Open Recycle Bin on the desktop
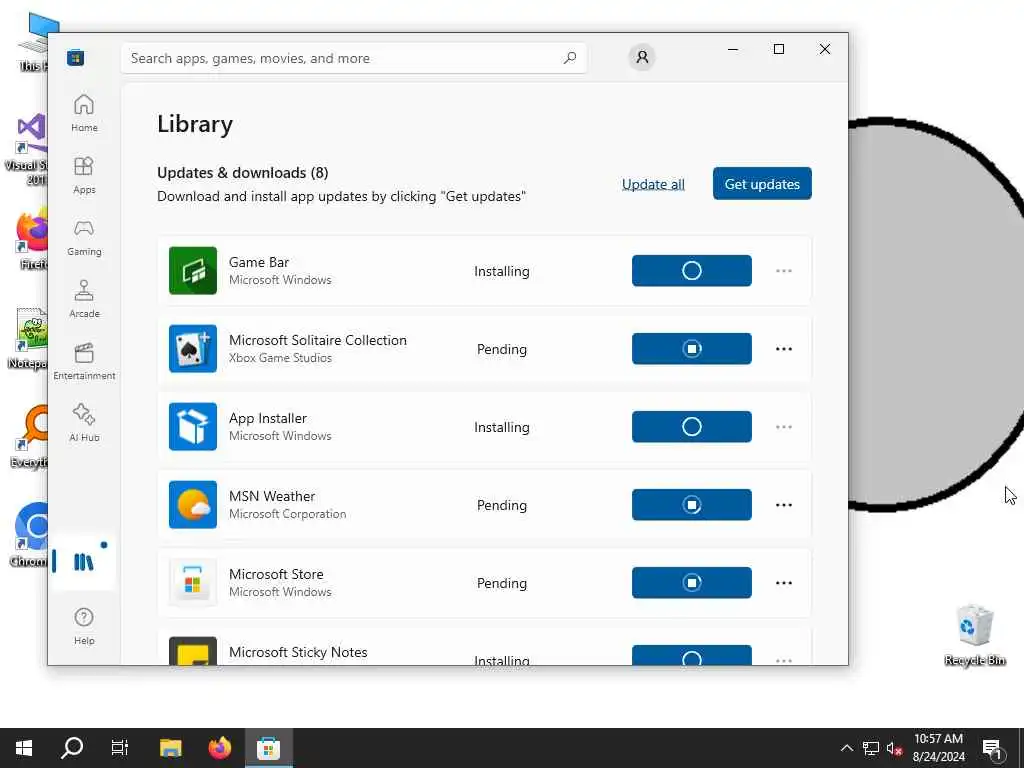This screenshot has height=768, width=1024. click(974, 635)
